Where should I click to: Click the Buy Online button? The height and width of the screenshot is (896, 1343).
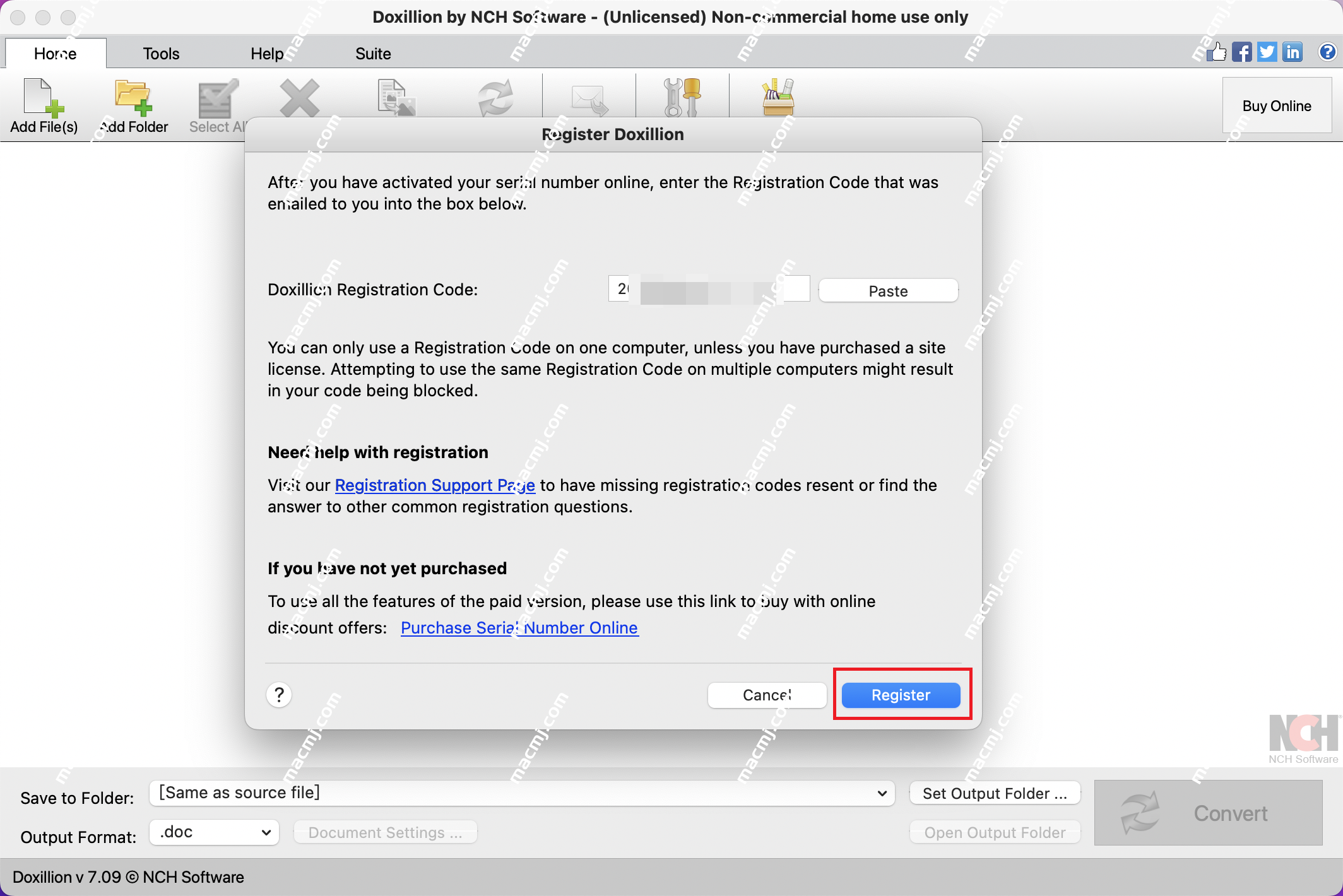tap(1277, 105)
